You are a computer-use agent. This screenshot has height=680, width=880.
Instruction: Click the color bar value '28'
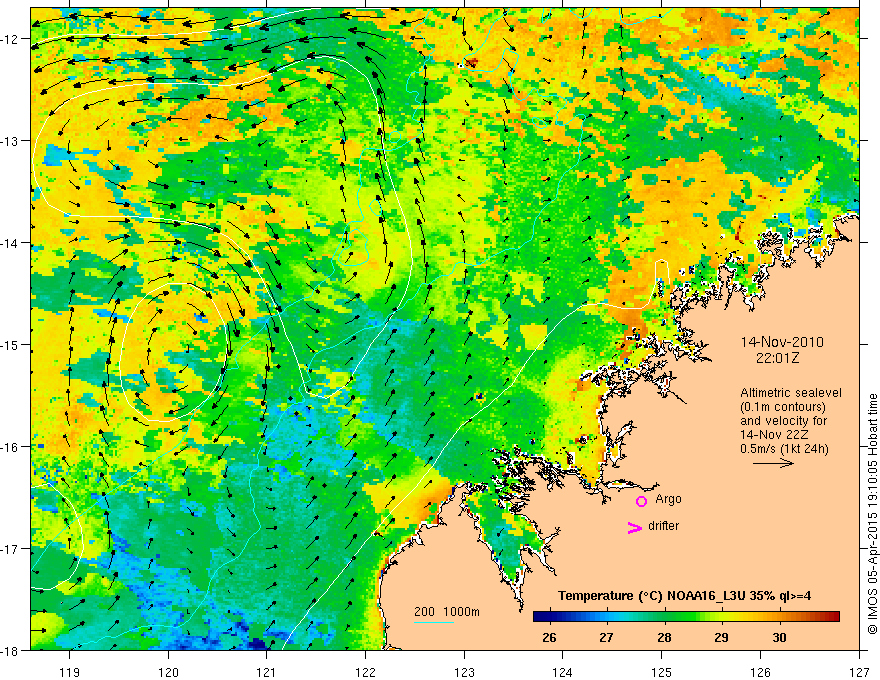coord(664,637)
